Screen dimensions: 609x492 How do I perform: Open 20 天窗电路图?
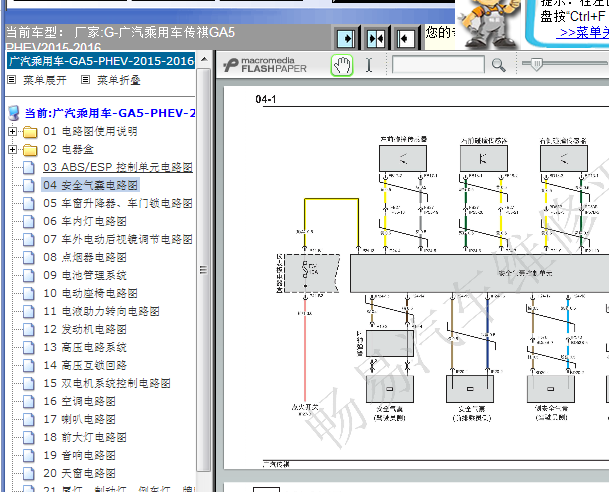(79, 473)
